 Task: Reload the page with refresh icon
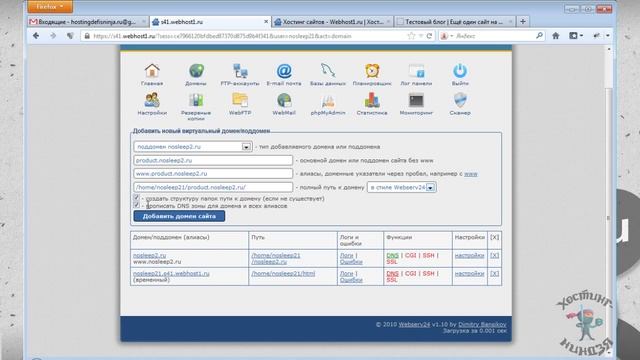[x=429, y=36]
